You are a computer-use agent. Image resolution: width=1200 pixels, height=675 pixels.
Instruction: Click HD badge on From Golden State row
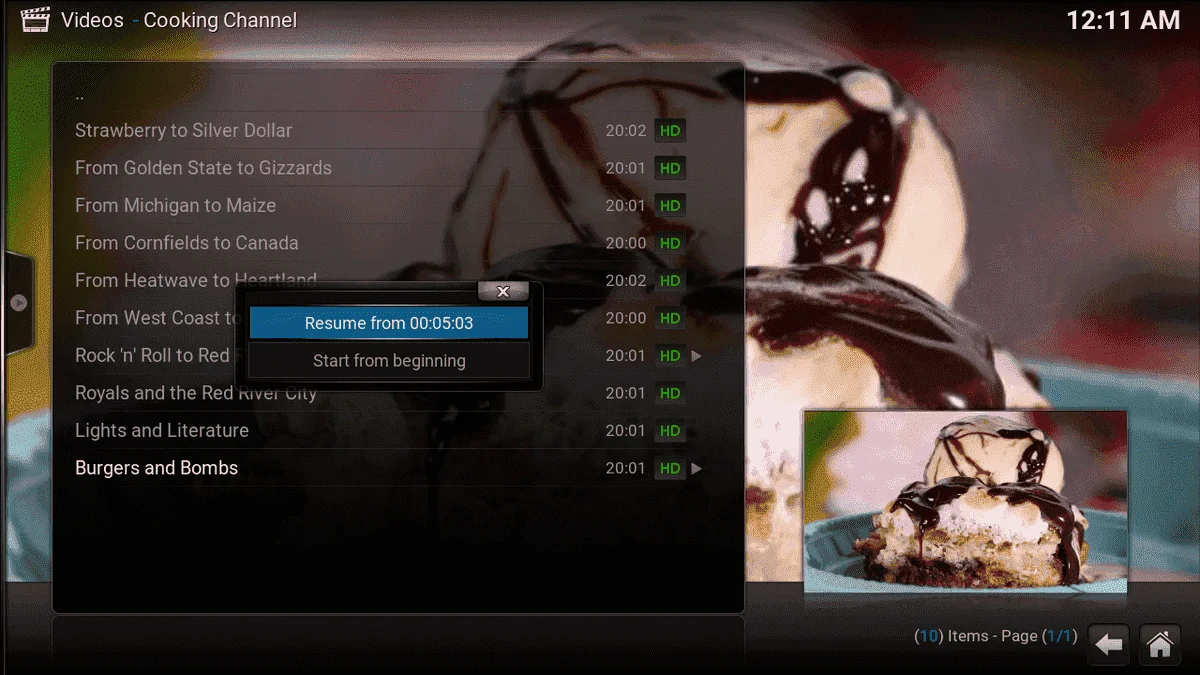[670, 168]
